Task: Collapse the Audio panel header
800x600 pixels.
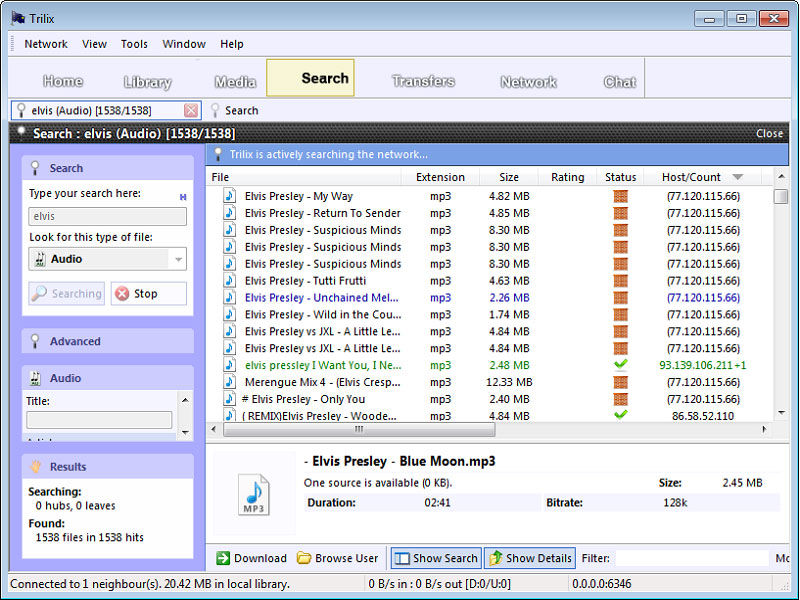Action: click(x=108, y=378)
